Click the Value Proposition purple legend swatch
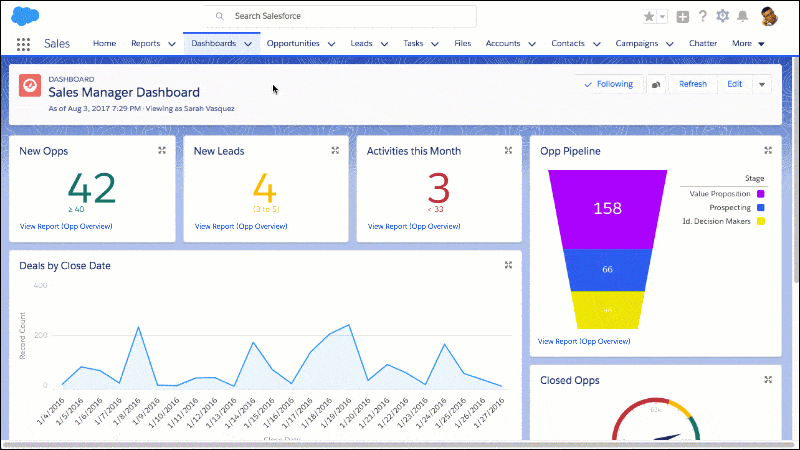 pos(761,194)
